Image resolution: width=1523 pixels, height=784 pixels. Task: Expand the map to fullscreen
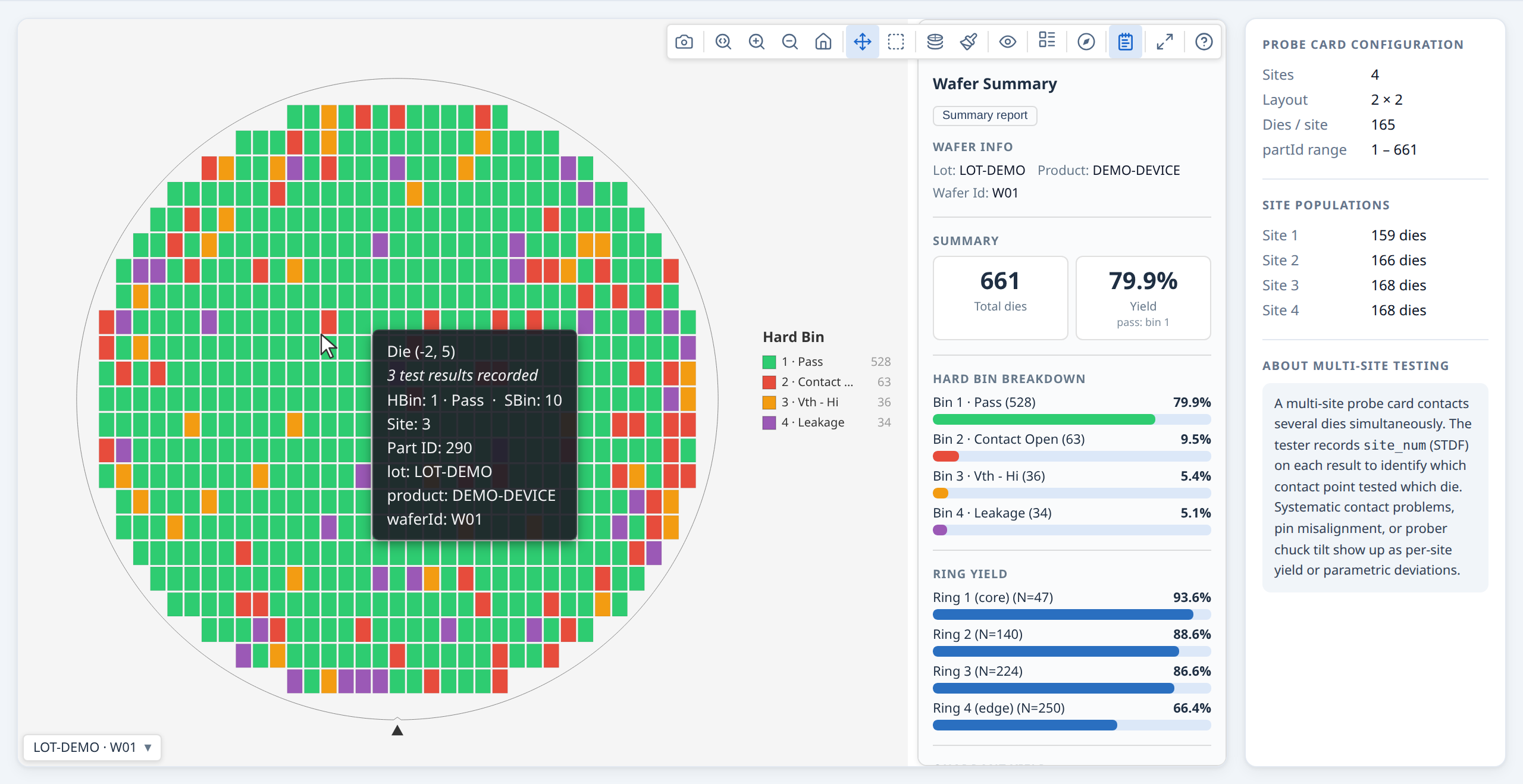1165,42
